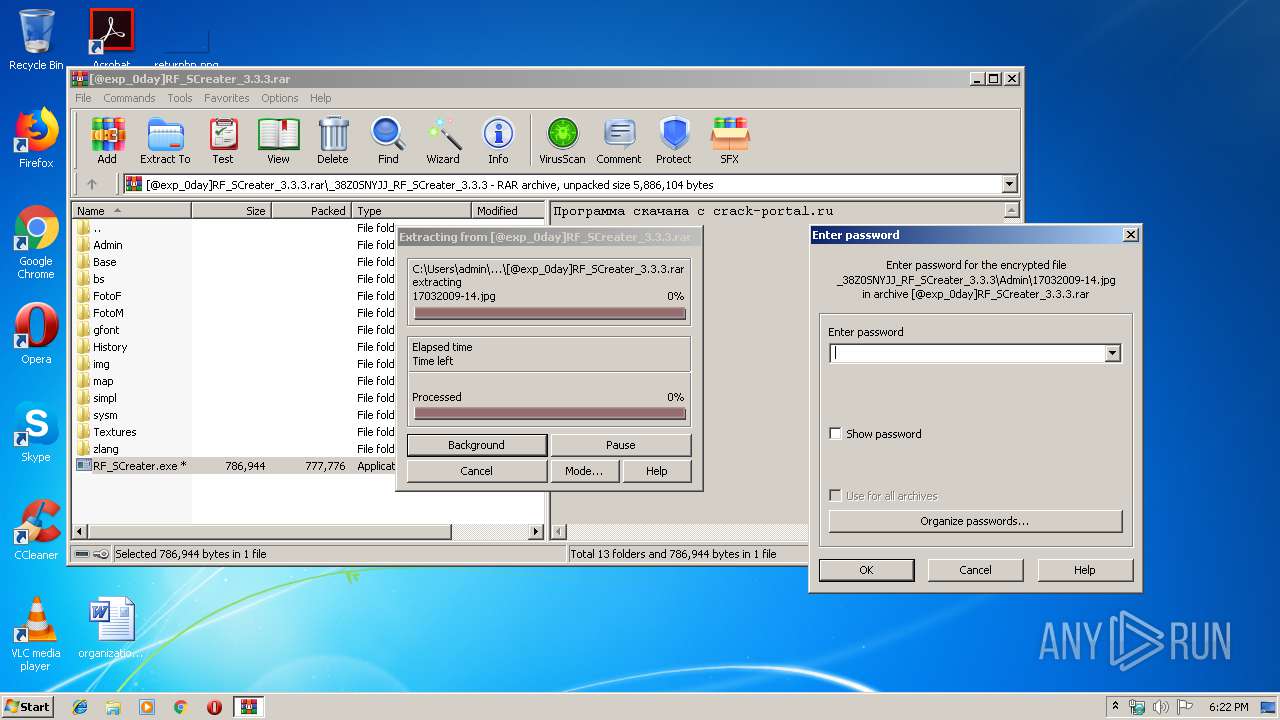Open the Favorites menu
Viewport: 1280px width, 720px height.
(227, 98)
